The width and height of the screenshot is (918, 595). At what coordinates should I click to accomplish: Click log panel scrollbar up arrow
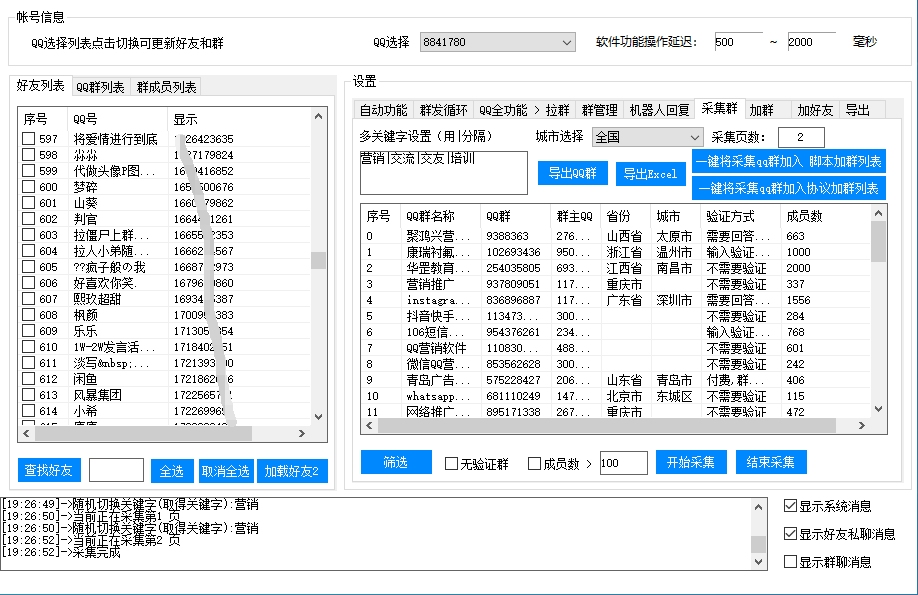[x=759, y=507]
